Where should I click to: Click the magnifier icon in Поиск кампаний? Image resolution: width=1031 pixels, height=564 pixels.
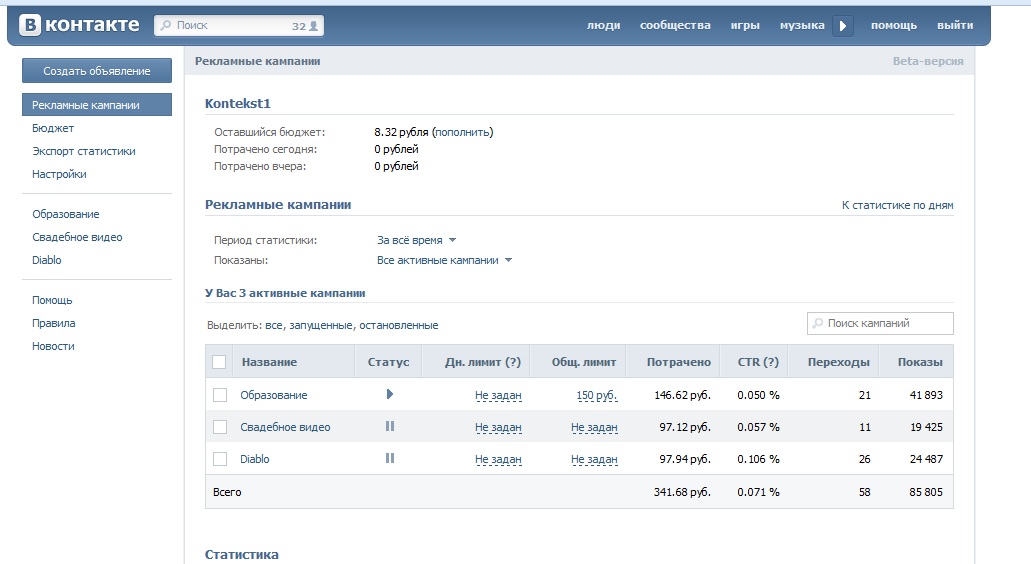coord(817,323)
